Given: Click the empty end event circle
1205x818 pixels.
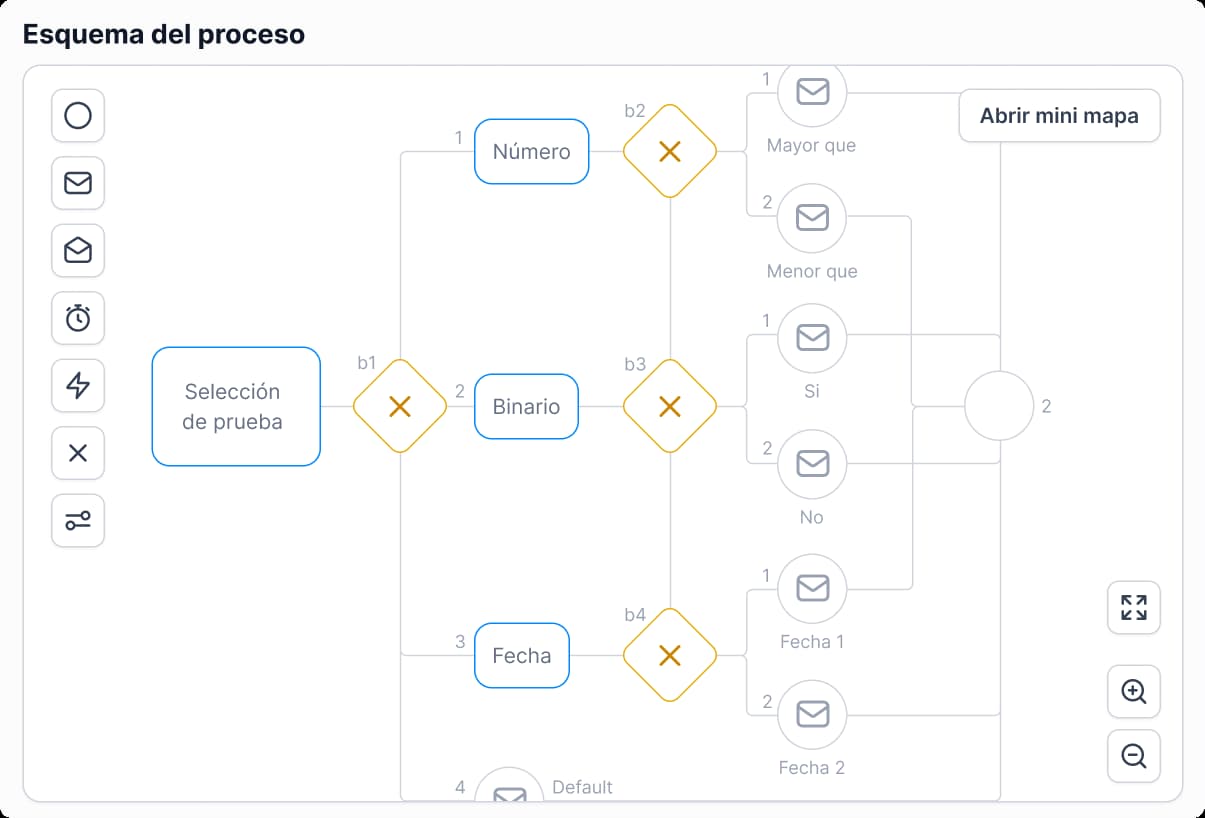Looking at the screenshot, I should click(998, 406).
